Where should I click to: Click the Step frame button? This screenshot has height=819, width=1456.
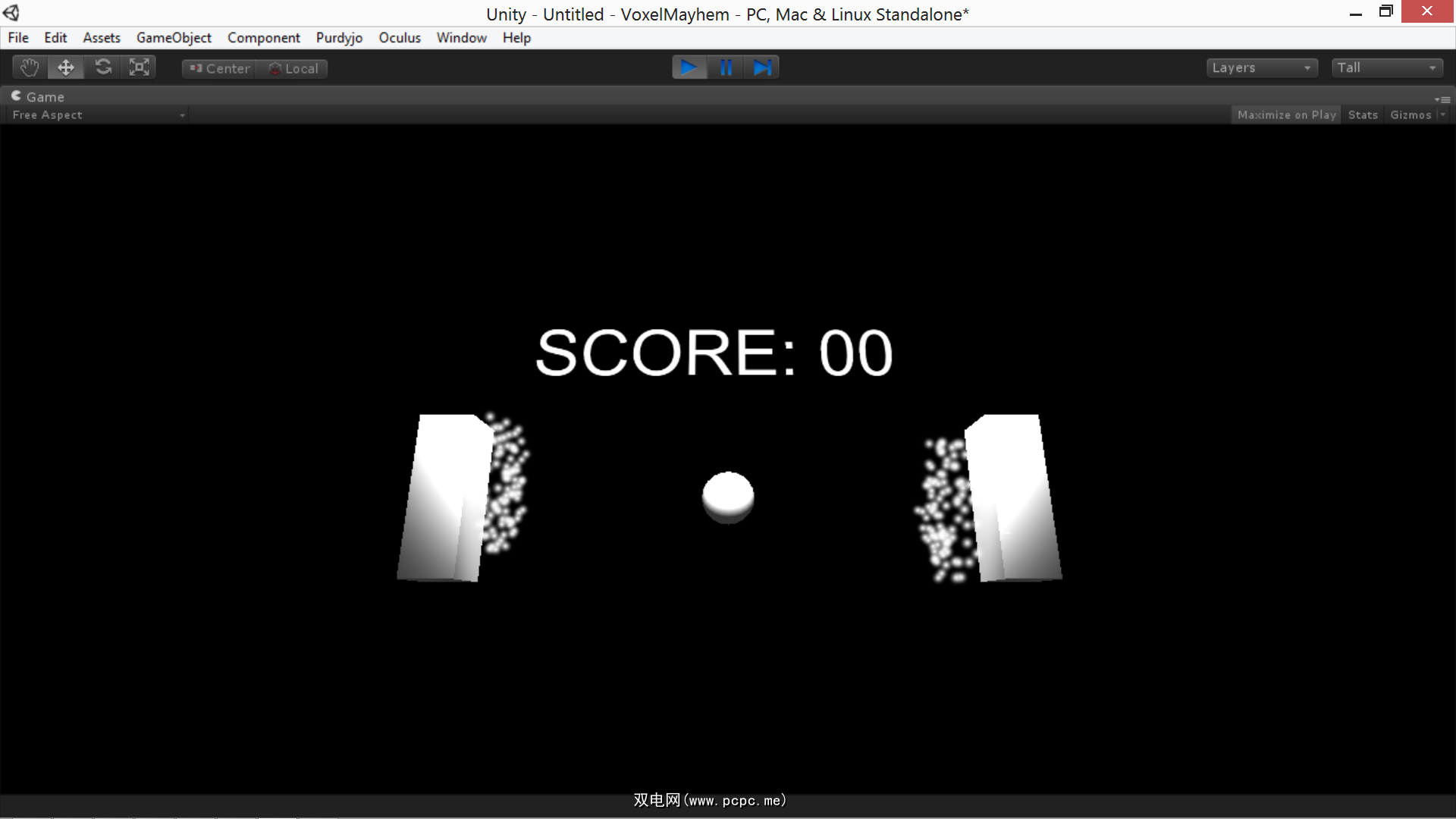(x=762, y=67)
